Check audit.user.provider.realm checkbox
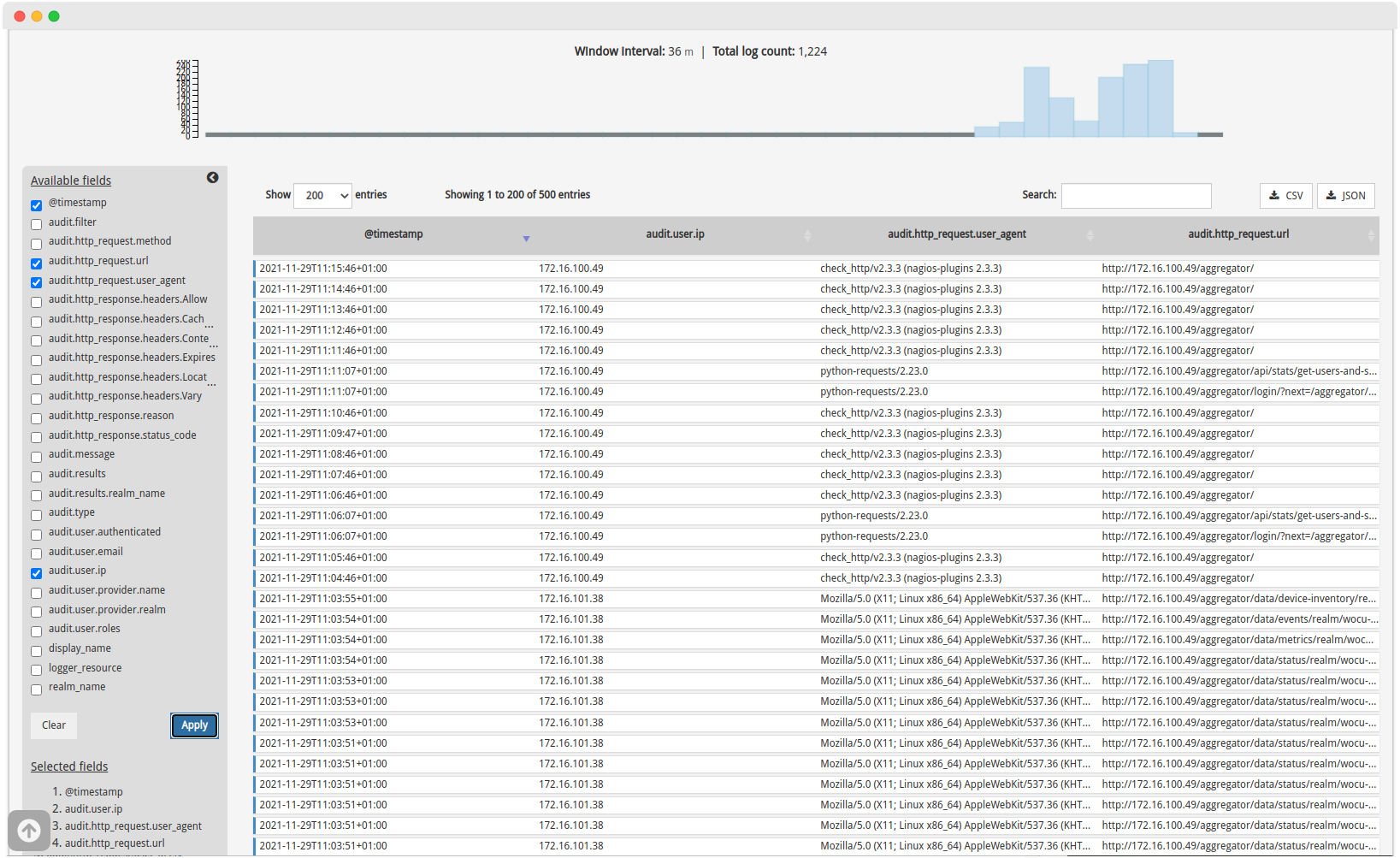 coord(36,612)
